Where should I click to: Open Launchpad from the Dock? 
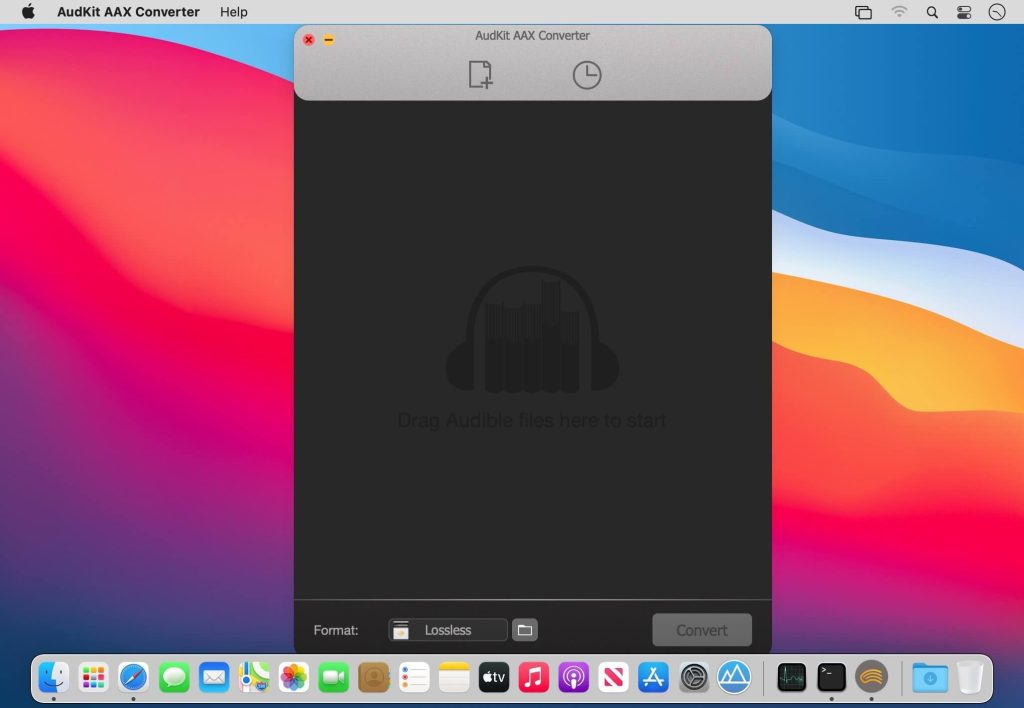(x=93, y=677)
